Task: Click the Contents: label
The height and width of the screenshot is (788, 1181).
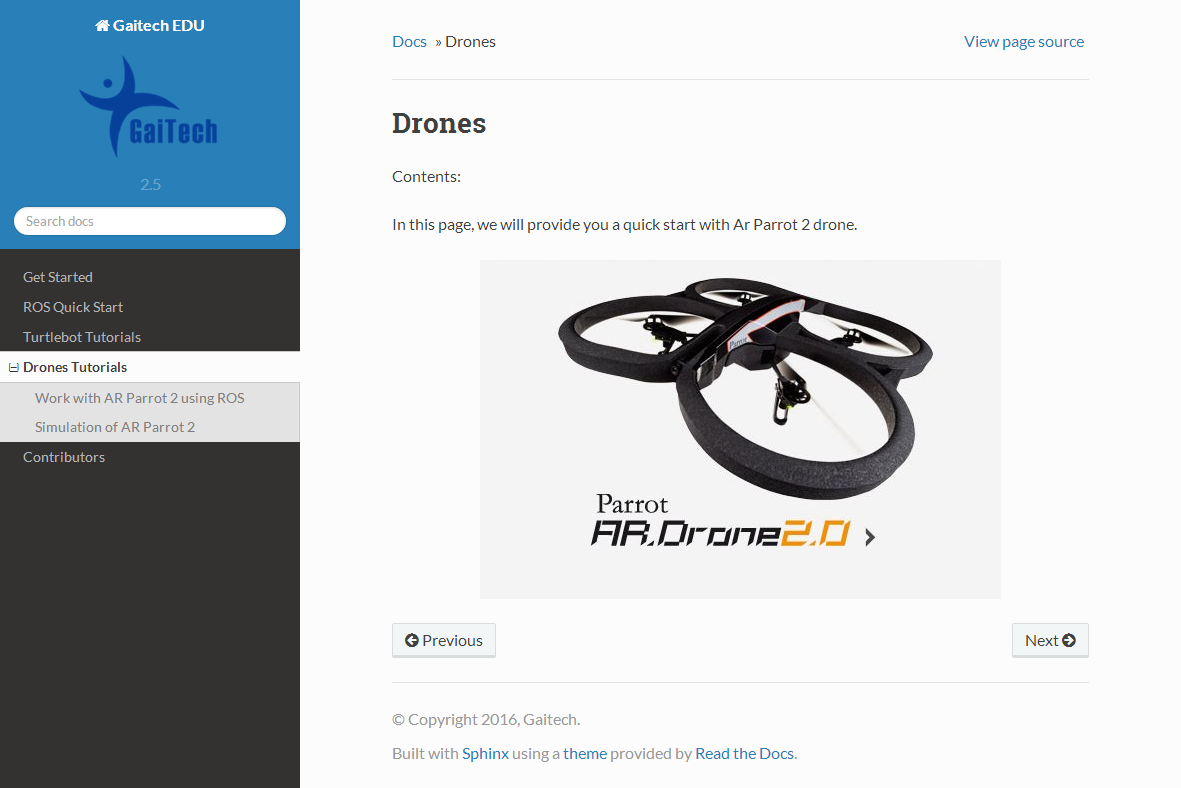Action: (x=426, y=176)
